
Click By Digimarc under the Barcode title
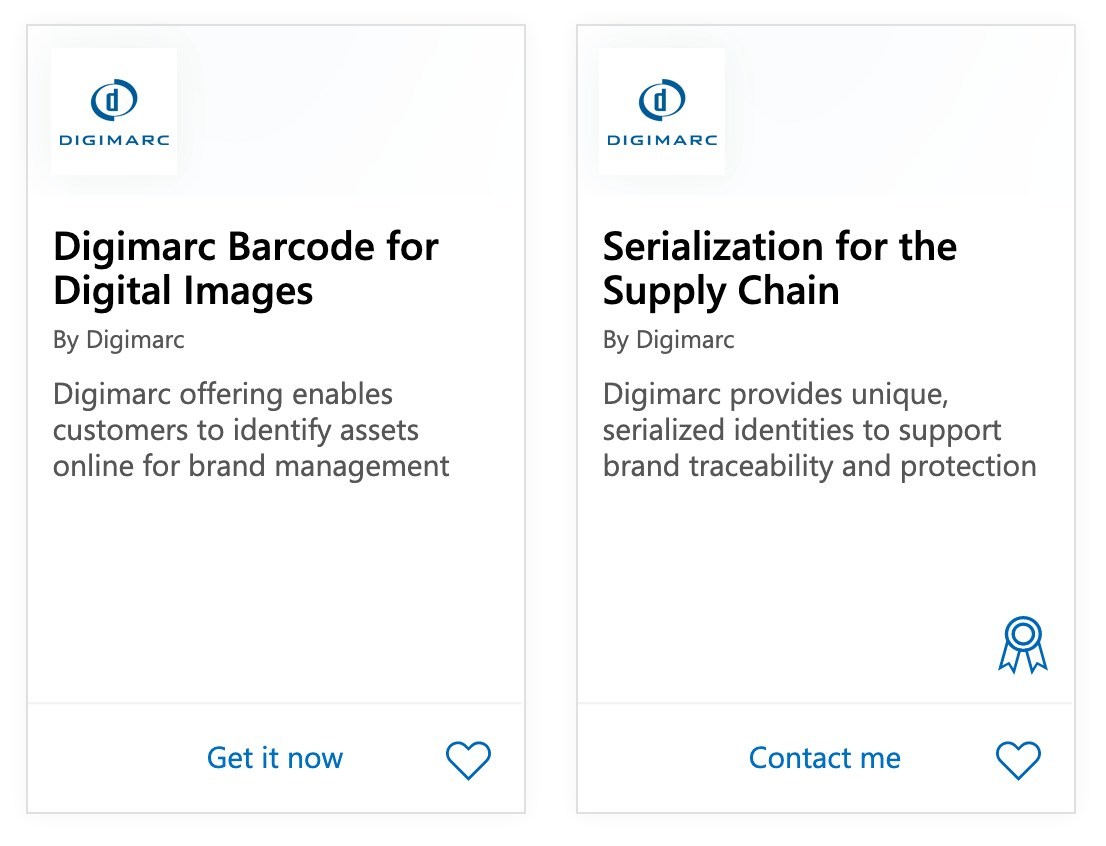(118, 340)
